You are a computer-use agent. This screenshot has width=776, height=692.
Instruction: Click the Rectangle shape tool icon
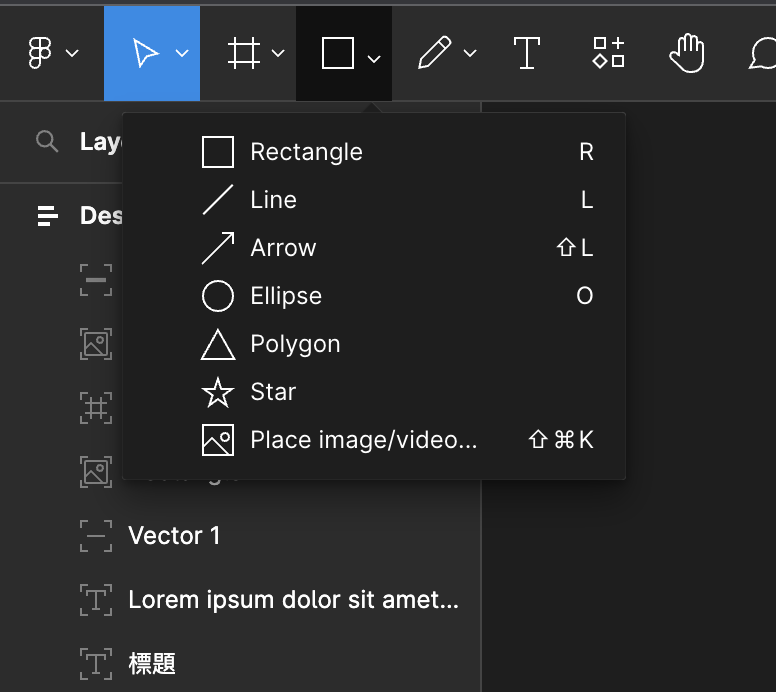337,54
